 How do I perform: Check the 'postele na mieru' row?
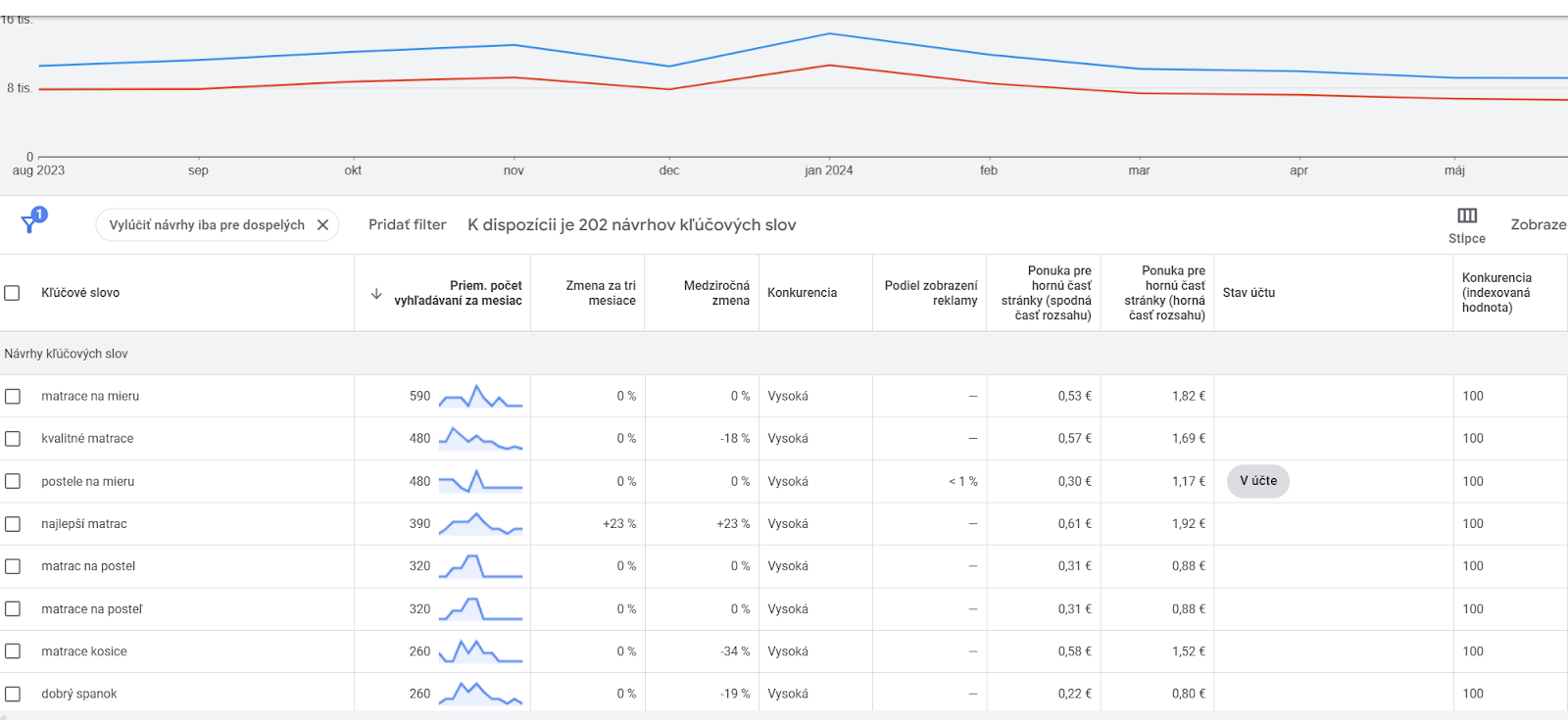tap(13, 482)
